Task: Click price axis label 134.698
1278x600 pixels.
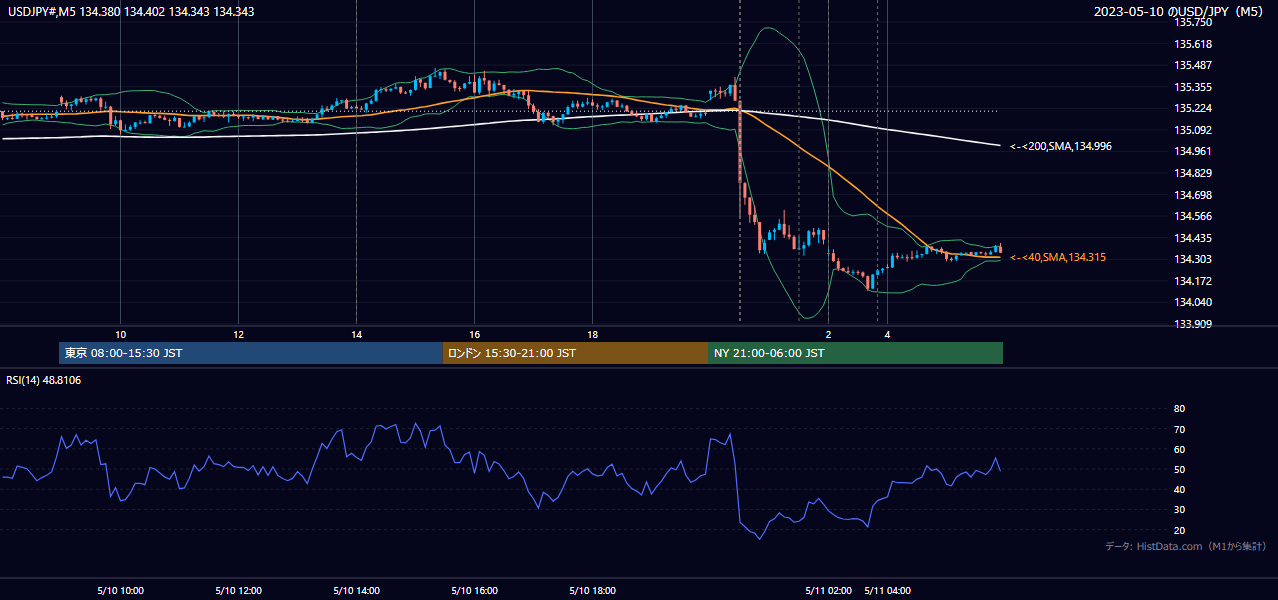Action: (x=1192, y=195)
